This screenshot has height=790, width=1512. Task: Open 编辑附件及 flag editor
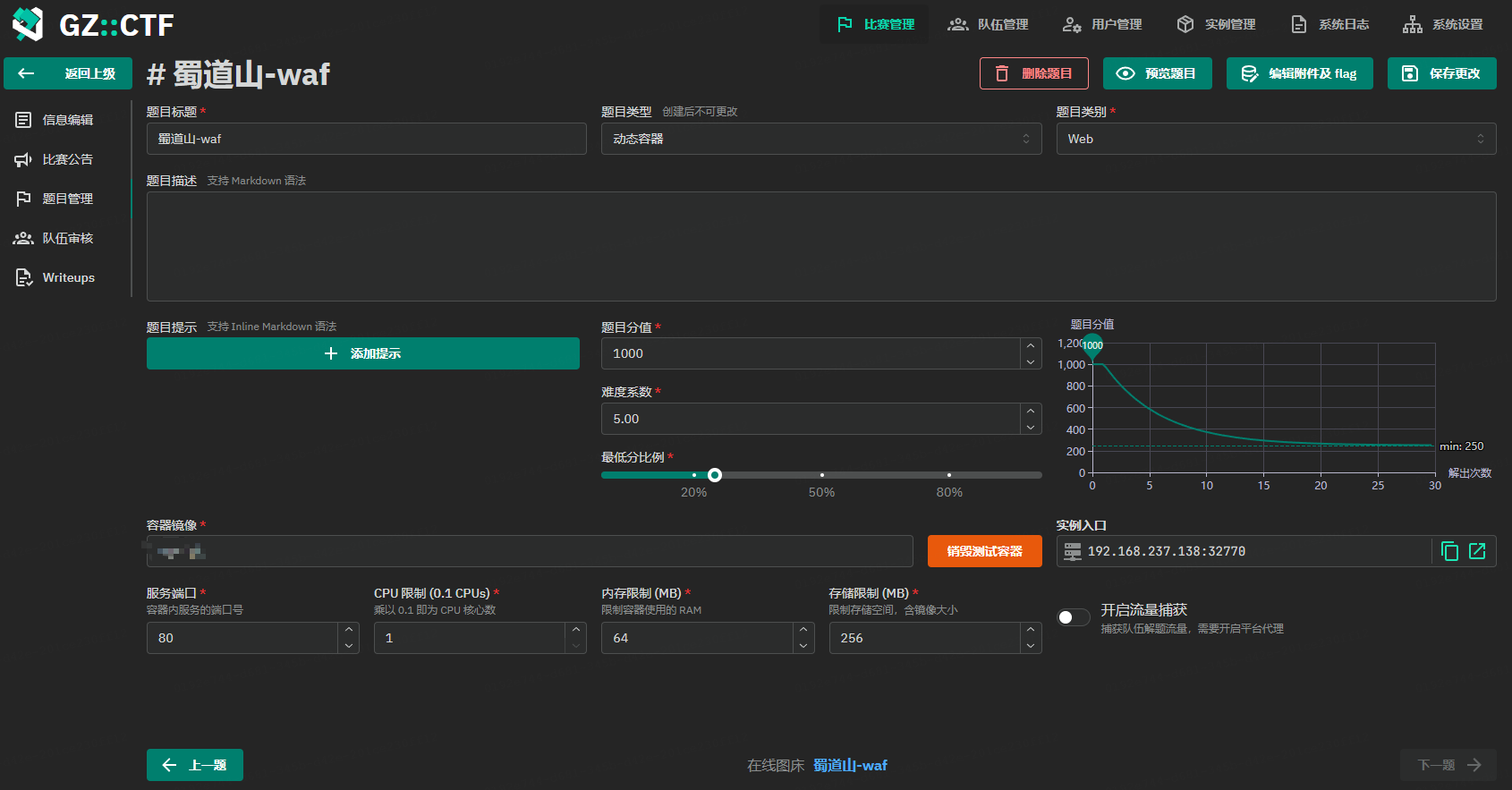[x=1299, y=73]
